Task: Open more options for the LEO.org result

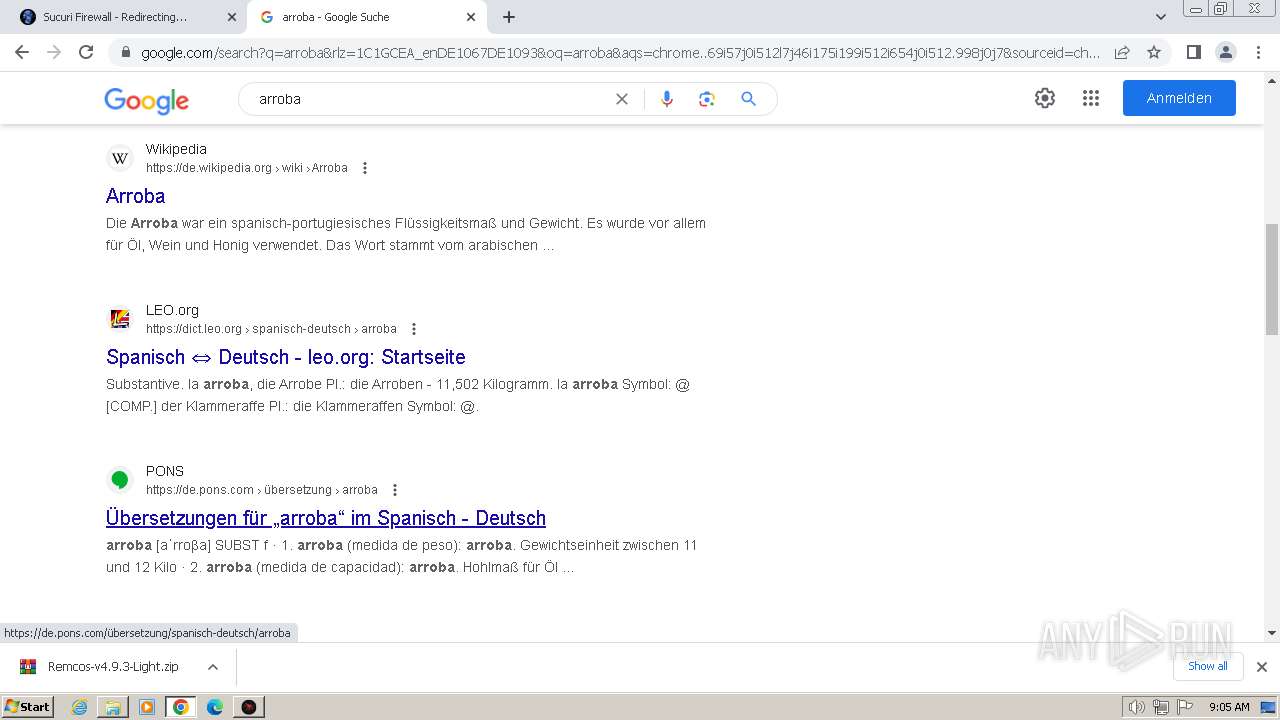Action: pyautogui.click(x=414, y=329)
